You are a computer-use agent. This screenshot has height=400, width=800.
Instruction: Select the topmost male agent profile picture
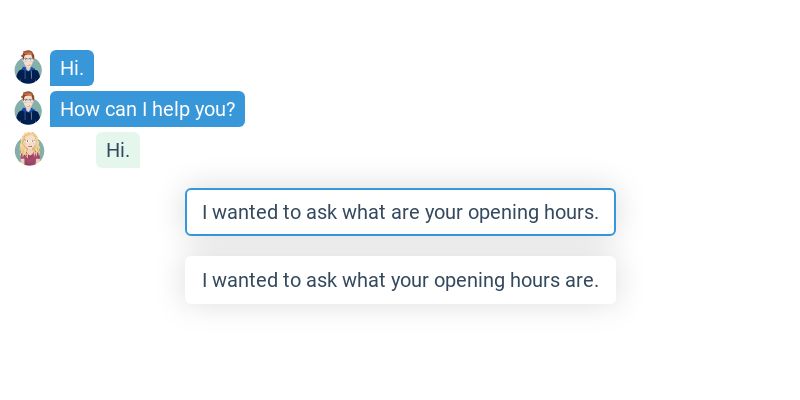coord(29,68)
